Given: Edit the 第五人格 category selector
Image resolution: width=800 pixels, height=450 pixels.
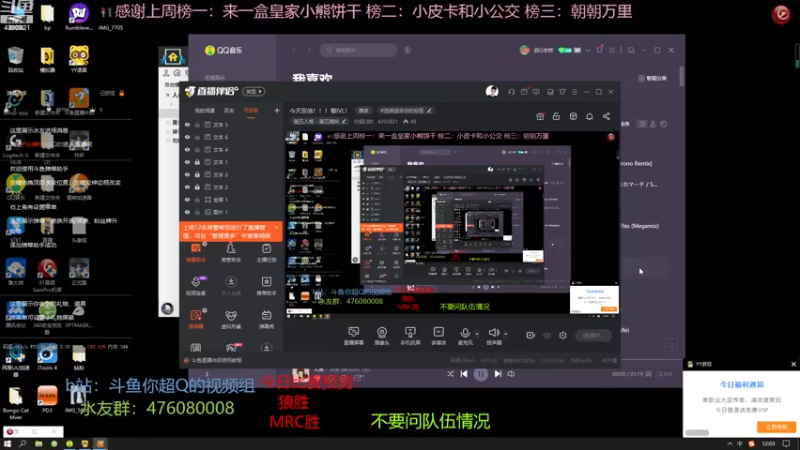Looking at the screenshot, I should (319, 121).
